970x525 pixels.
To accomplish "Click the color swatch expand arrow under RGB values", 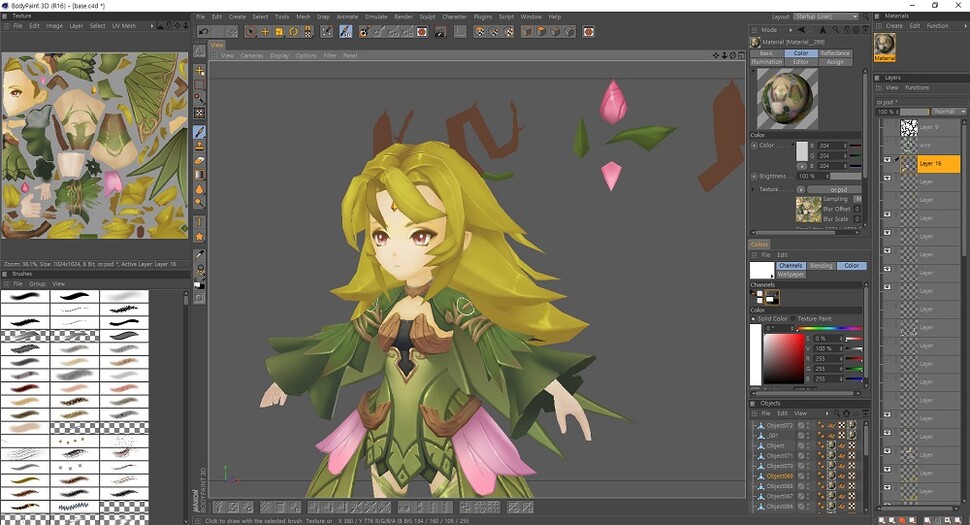I will [802, 166].
